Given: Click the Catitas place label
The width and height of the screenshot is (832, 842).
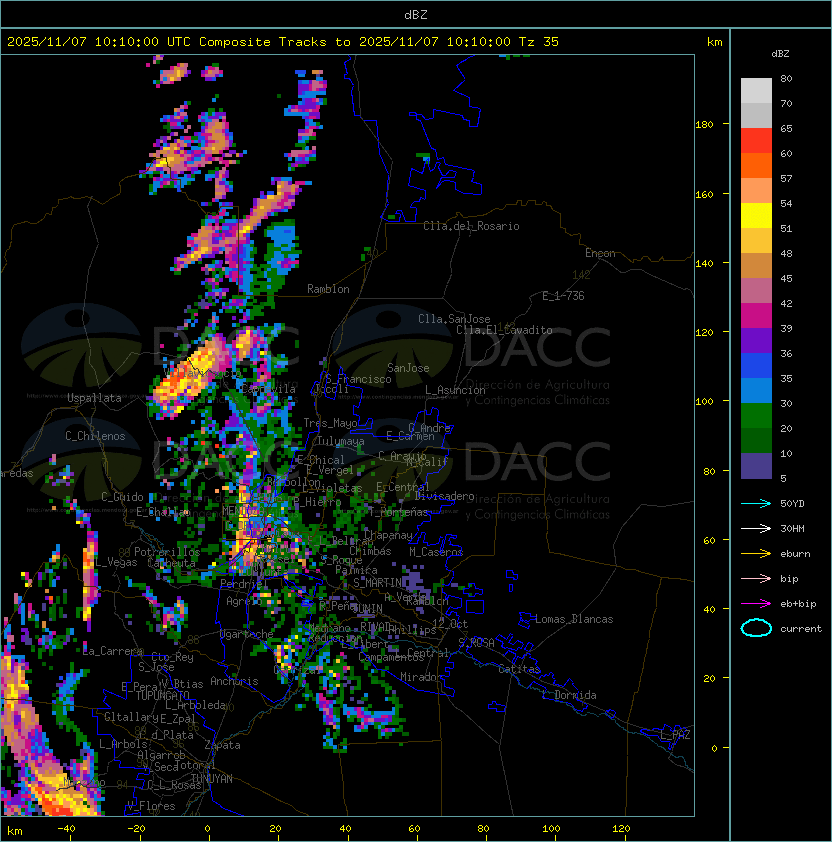Looking at the screenshot, I should point(519,669).
